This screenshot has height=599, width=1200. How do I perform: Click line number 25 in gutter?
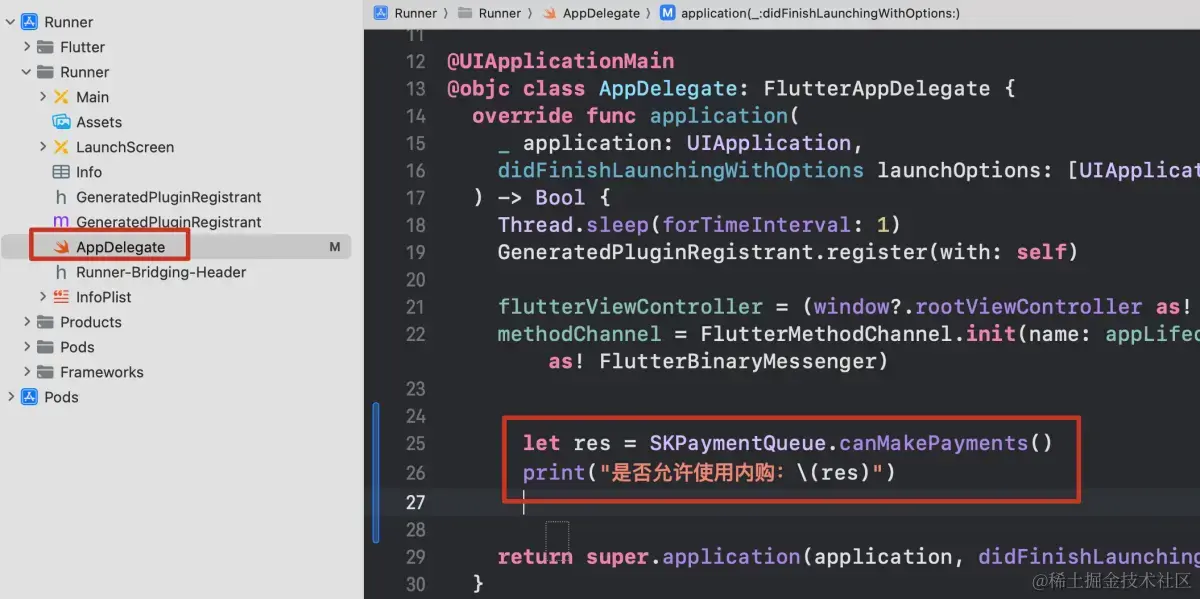415,443
